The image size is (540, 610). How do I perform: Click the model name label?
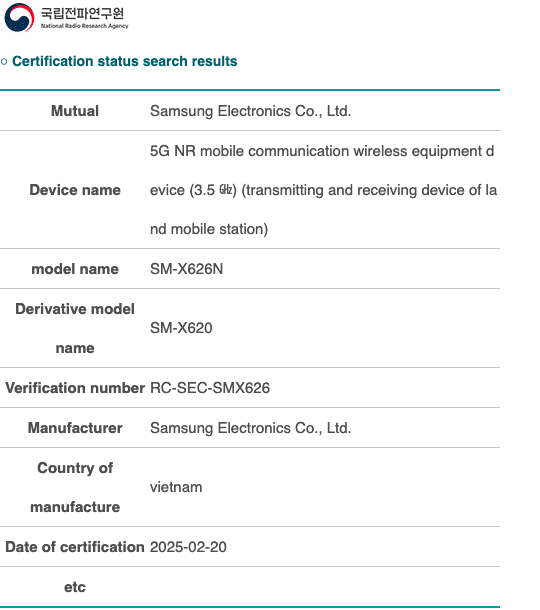pyautogui.click(x=75, y=269)
